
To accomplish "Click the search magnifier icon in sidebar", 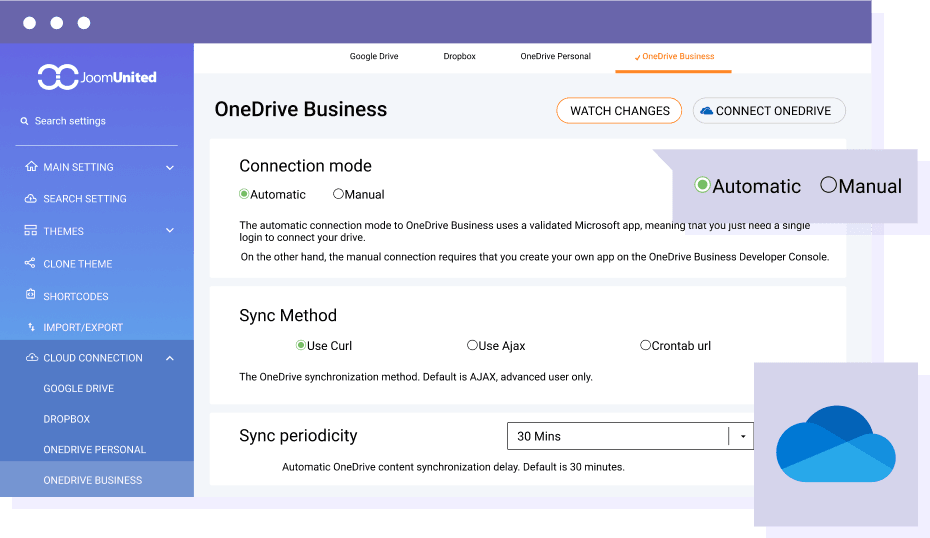I will coord(25,121).
